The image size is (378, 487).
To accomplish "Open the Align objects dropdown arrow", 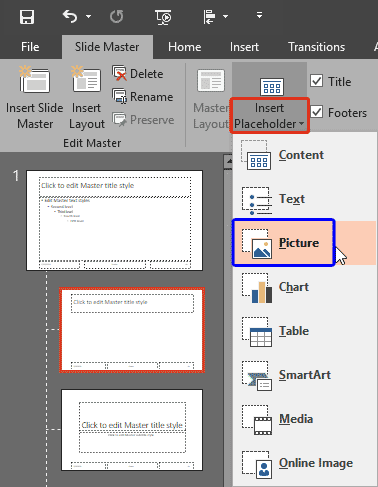I will [x=226, y=16].
